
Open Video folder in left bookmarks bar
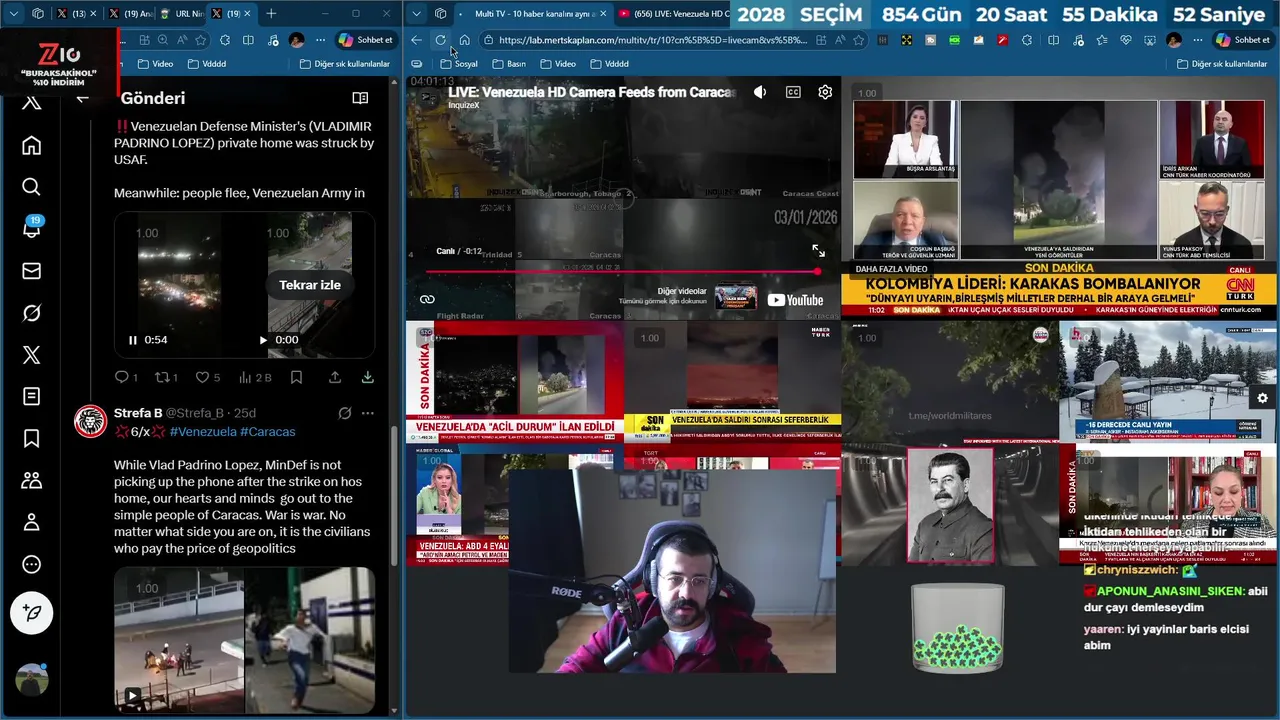[x=155, y=64]
